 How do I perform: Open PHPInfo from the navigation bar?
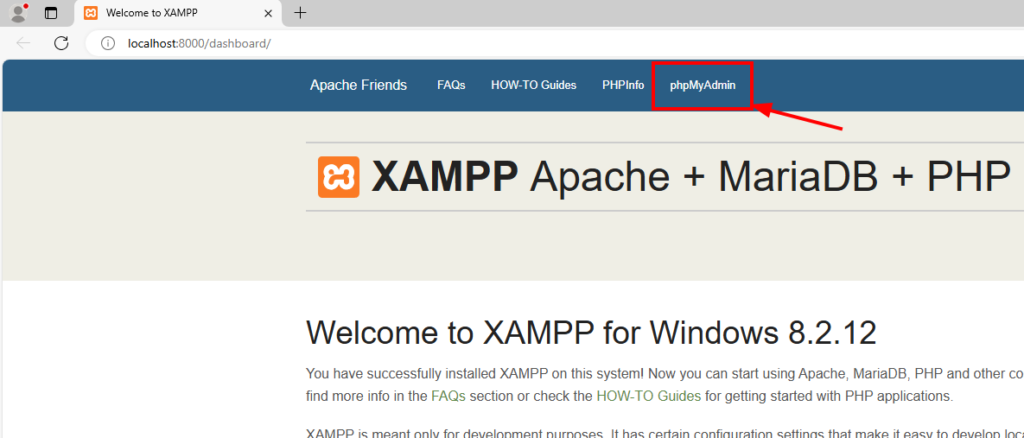coord(623,85)
